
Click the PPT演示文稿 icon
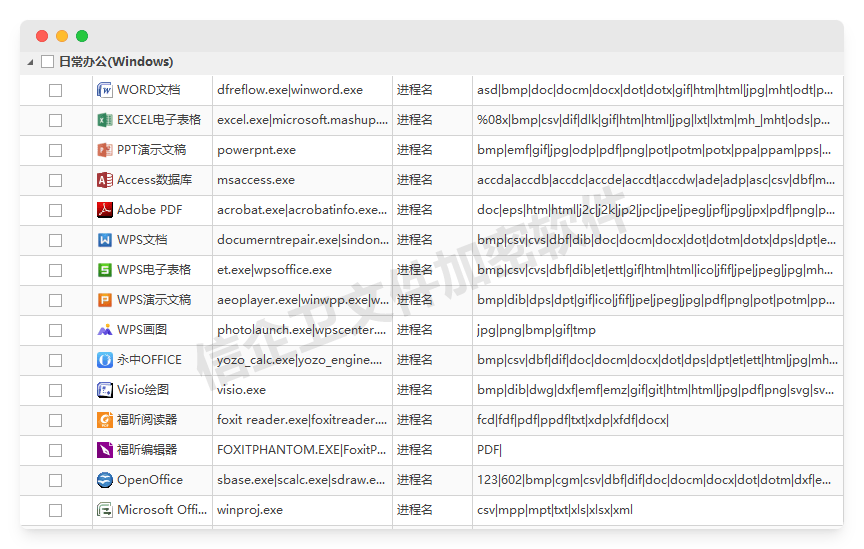(105, 150)
